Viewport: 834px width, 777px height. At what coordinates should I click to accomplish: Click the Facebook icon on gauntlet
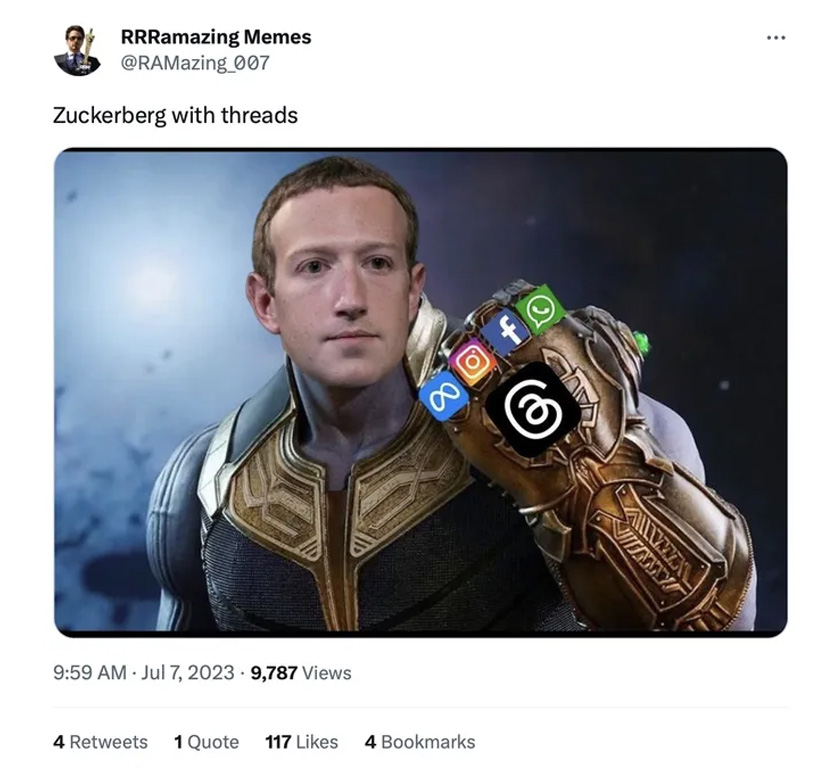coord(505,333)
